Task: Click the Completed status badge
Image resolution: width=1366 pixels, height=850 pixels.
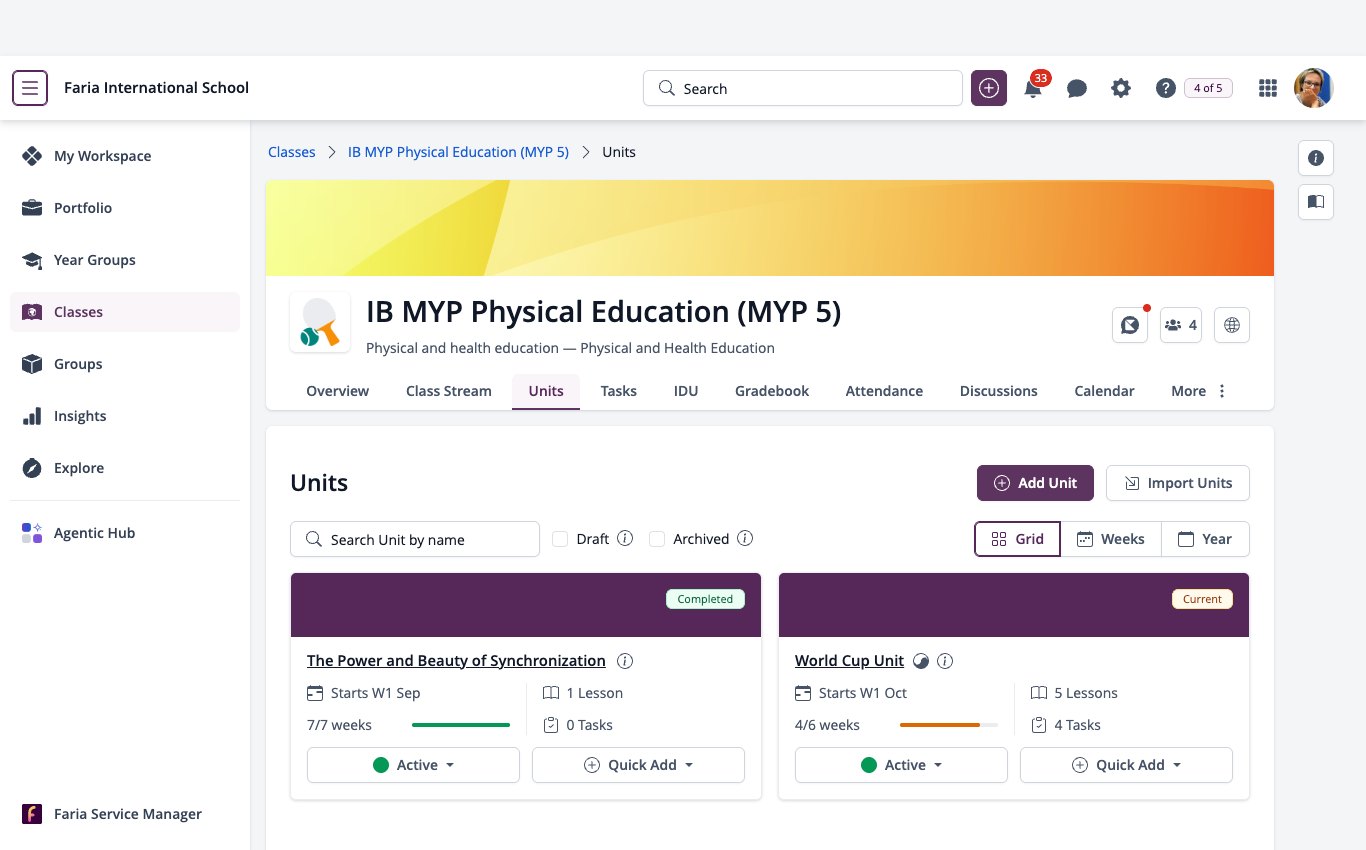Action: [705, 599]
